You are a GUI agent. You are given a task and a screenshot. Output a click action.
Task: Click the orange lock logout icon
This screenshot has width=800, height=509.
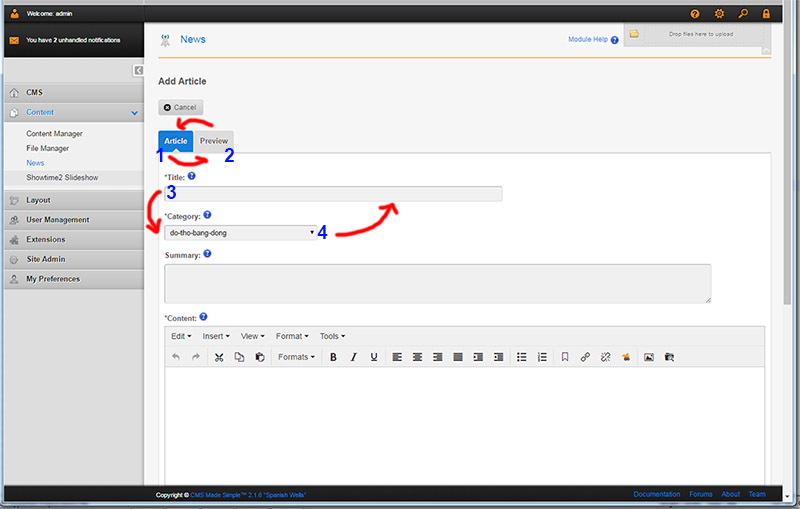coord(766,14)
